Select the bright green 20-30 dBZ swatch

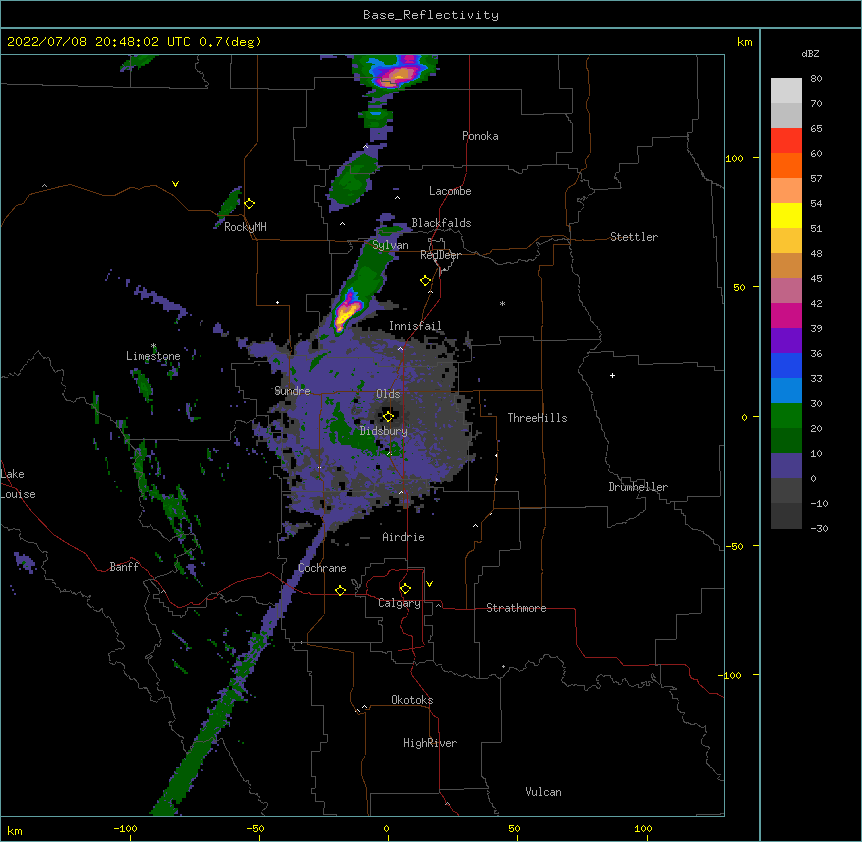click(786, 416)
